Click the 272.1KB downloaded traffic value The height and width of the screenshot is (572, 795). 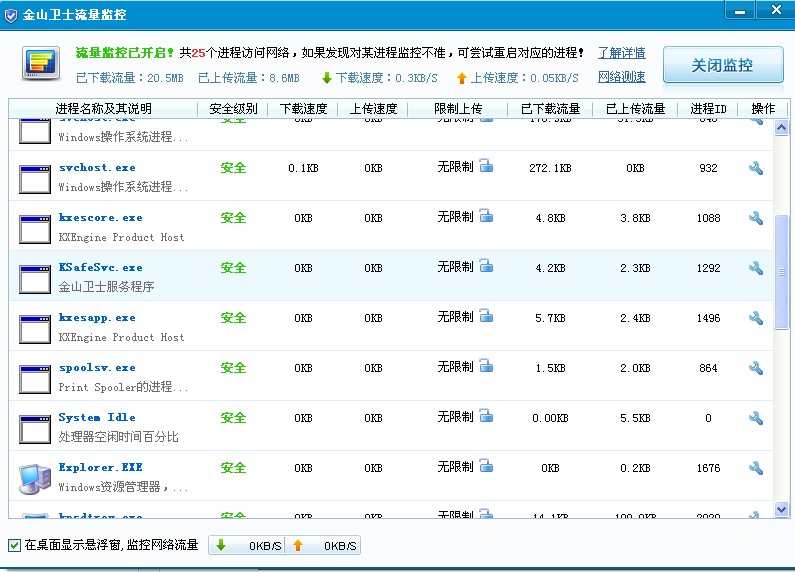[x=550, y=168]
